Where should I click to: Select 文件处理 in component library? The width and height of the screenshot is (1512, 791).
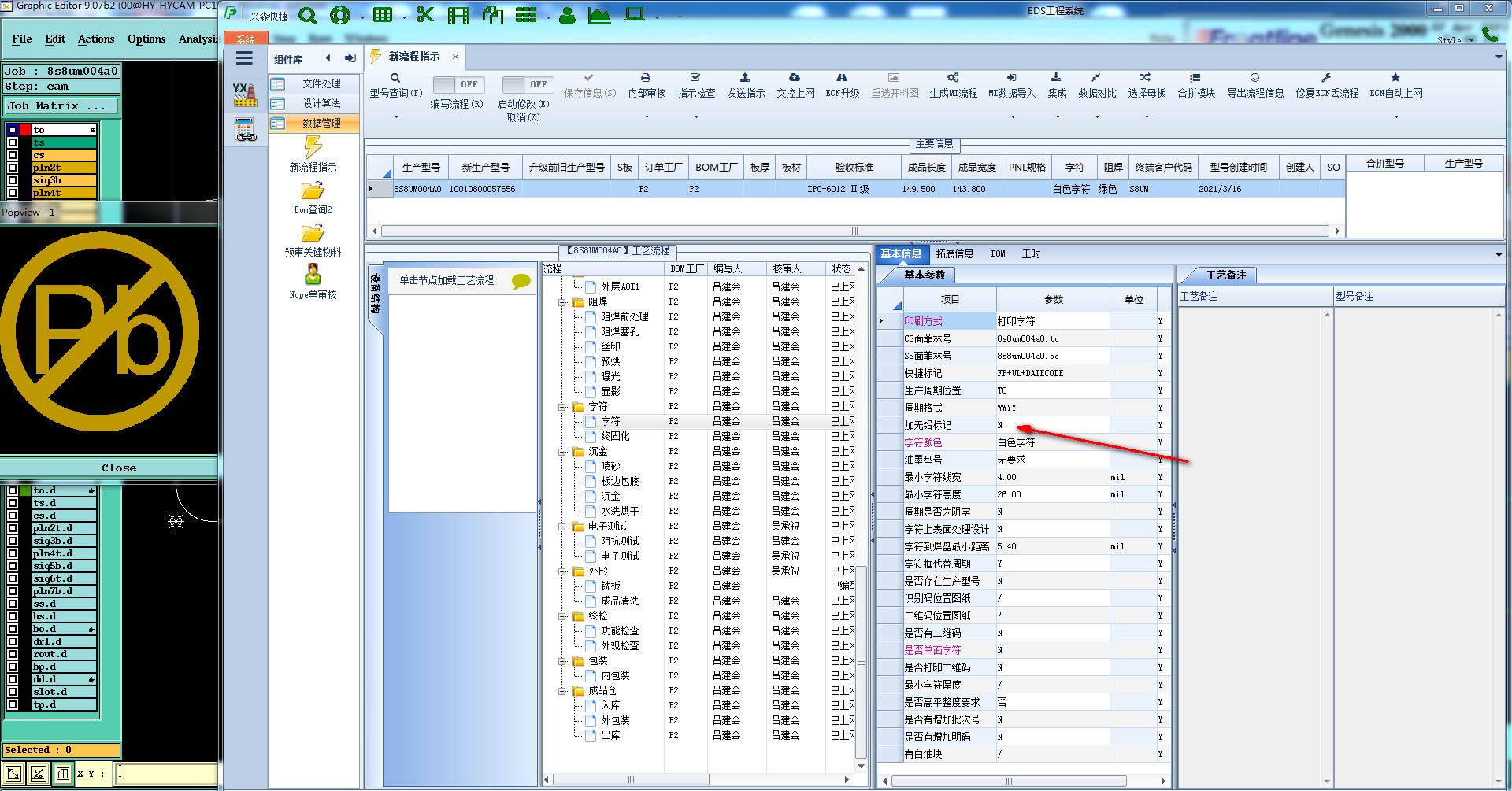coord(314,83)
